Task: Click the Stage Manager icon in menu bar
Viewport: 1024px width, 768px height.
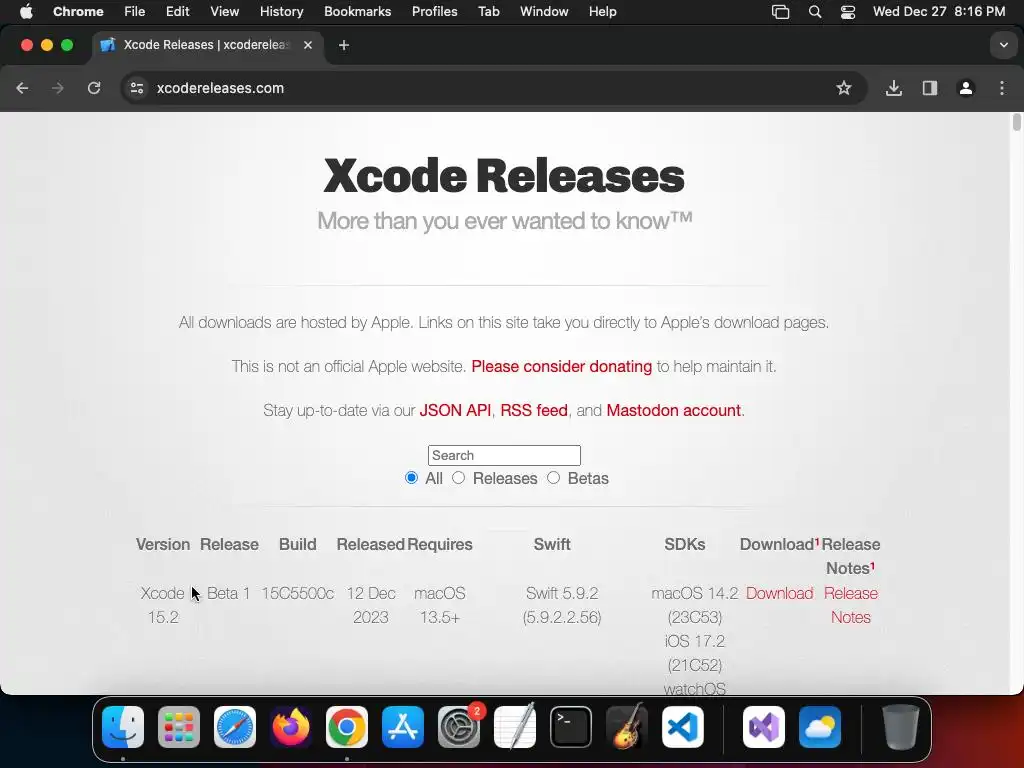Action: click(780, 12)
